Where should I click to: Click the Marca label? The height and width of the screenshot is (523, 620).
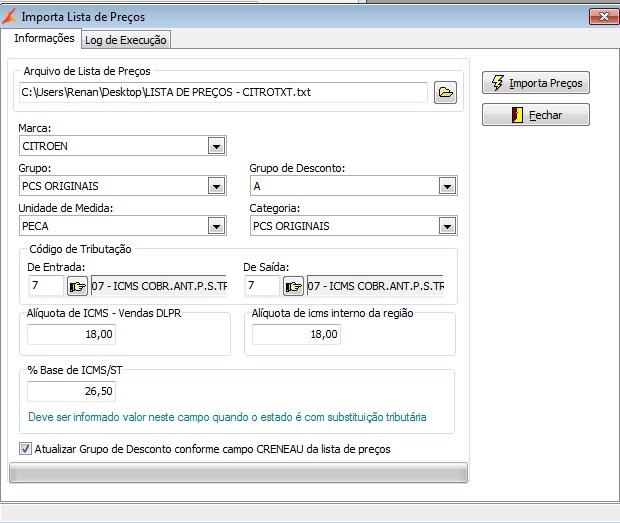[35, 128]
